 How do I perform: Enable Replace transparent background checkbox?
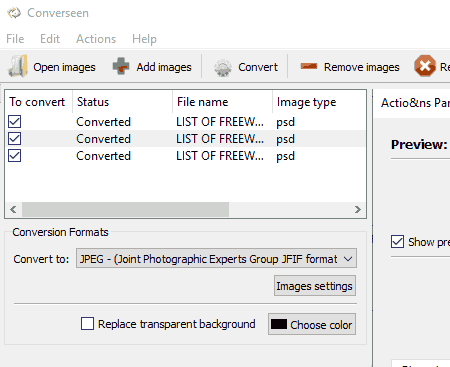[x=87, y=324]
